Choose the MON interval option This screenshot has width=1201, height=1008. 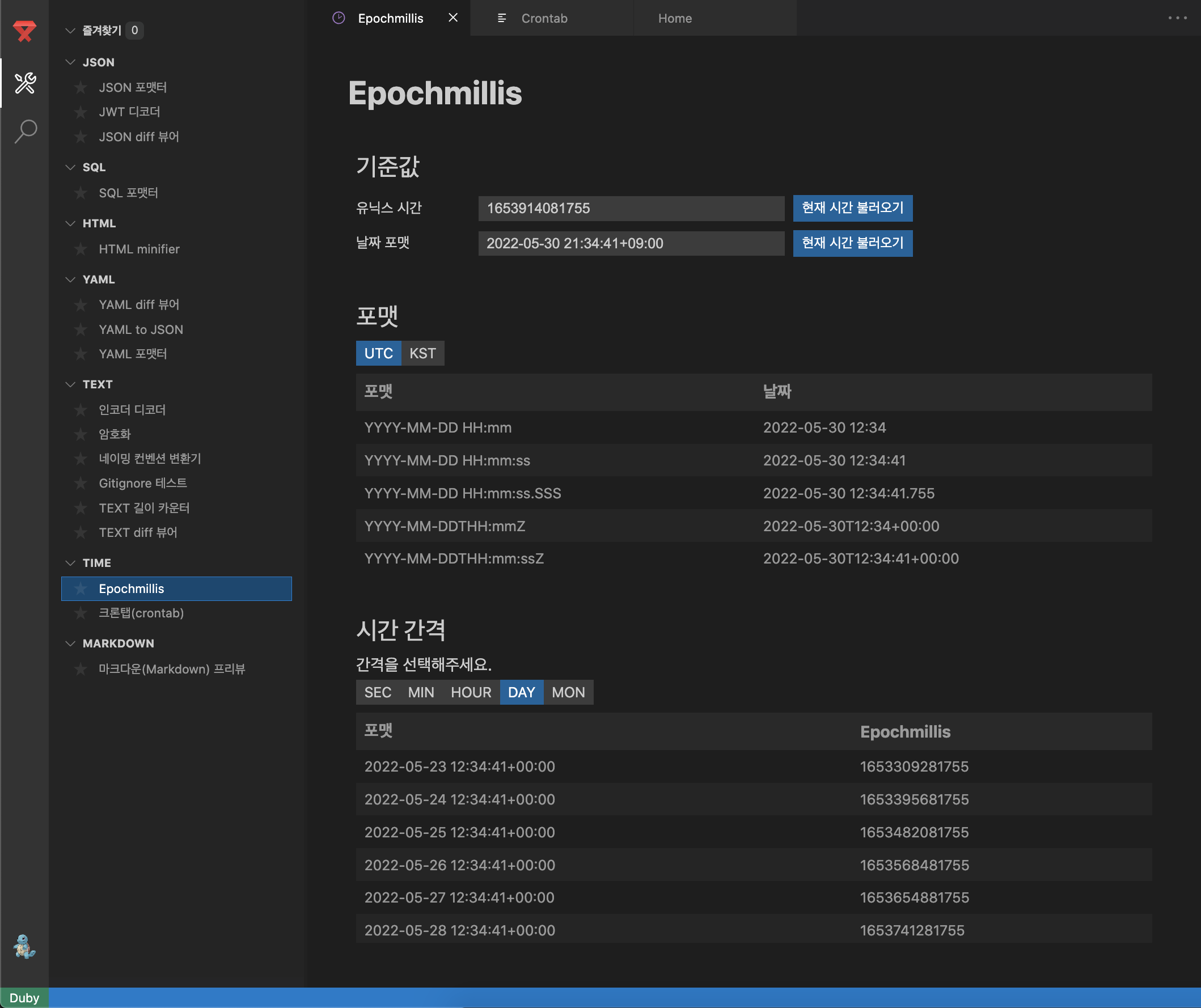click(x=568, y=692)
